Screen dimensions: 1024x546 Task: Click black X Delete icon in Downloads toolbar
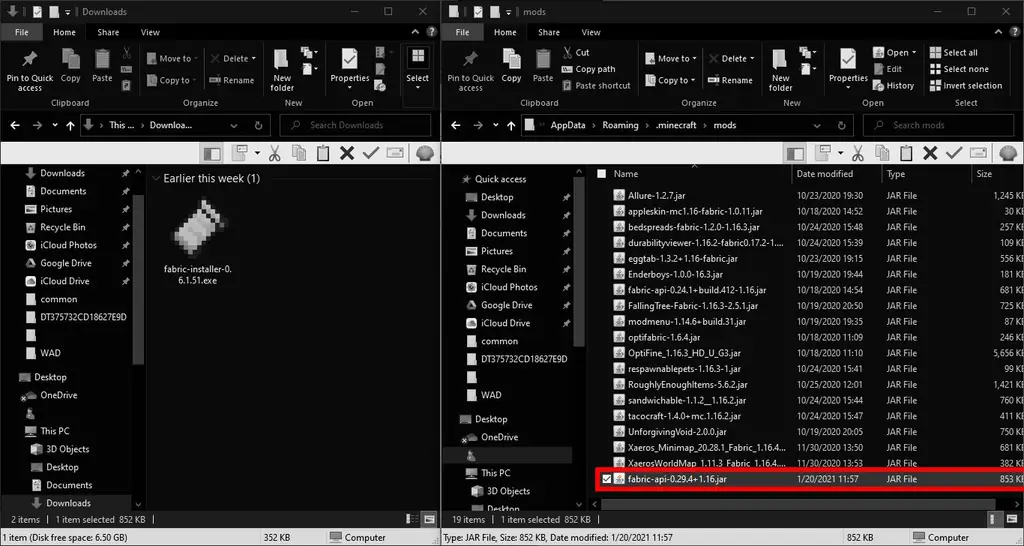point(347,153)
